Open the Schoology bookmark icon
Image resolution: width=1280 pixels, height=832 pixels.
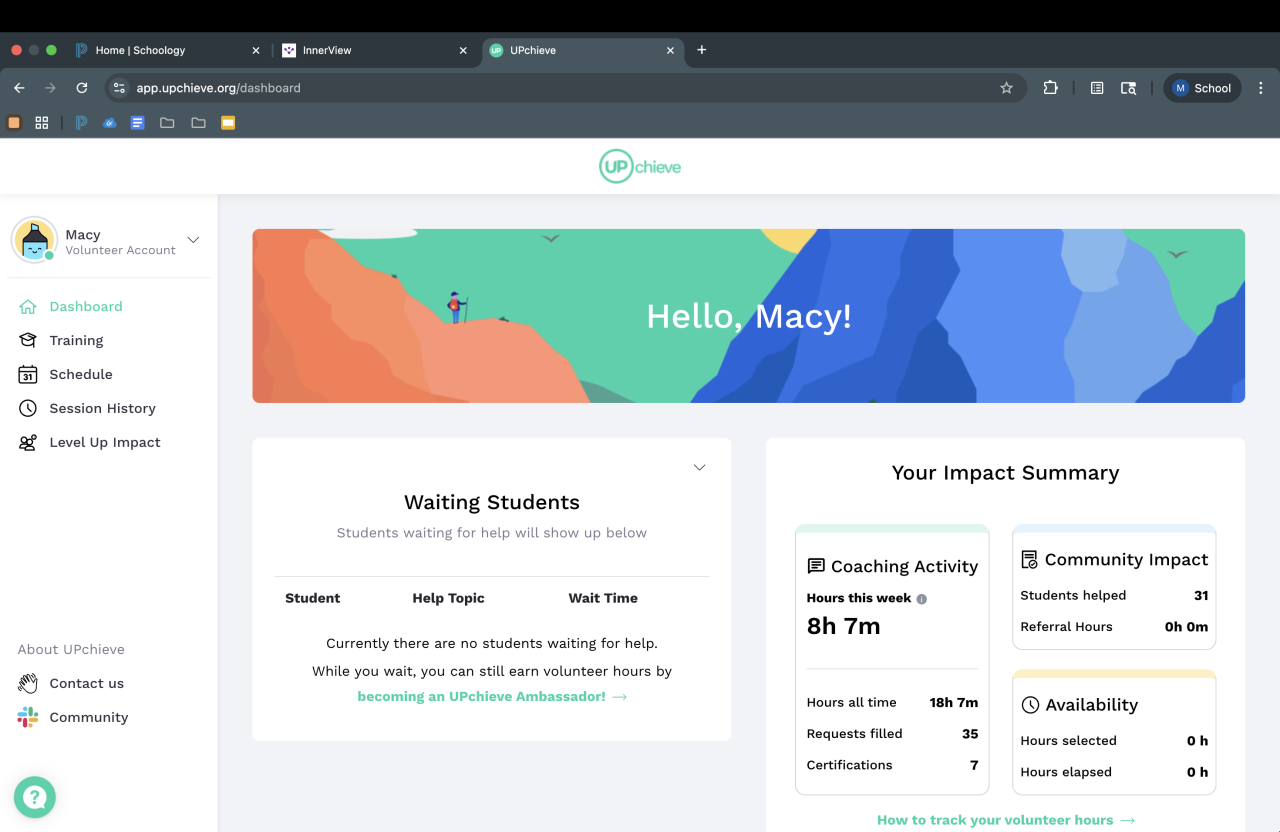pos(82,123)
